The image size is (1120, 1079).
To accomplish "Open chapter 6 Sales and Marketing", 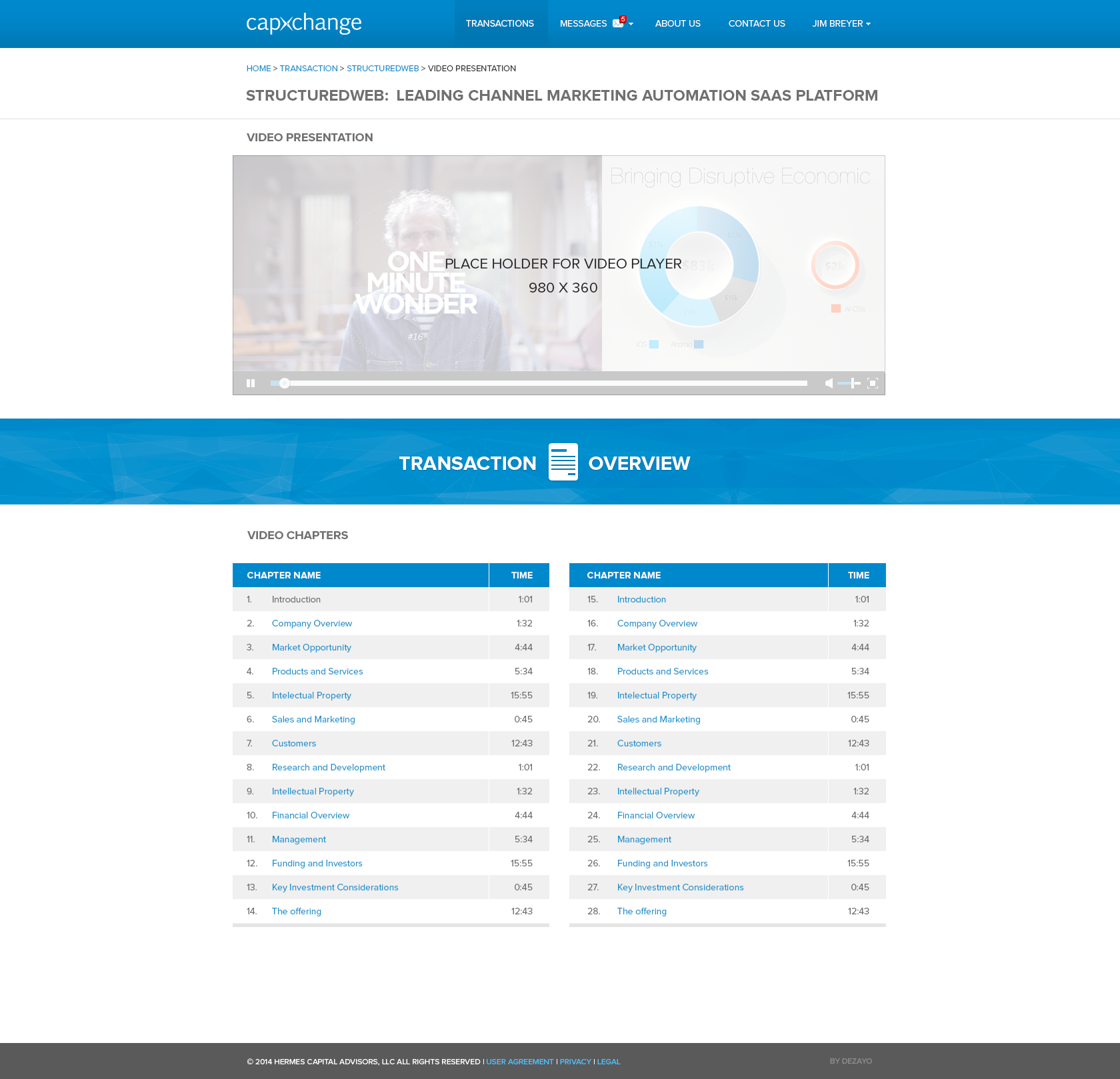I will tap(313, 719).
